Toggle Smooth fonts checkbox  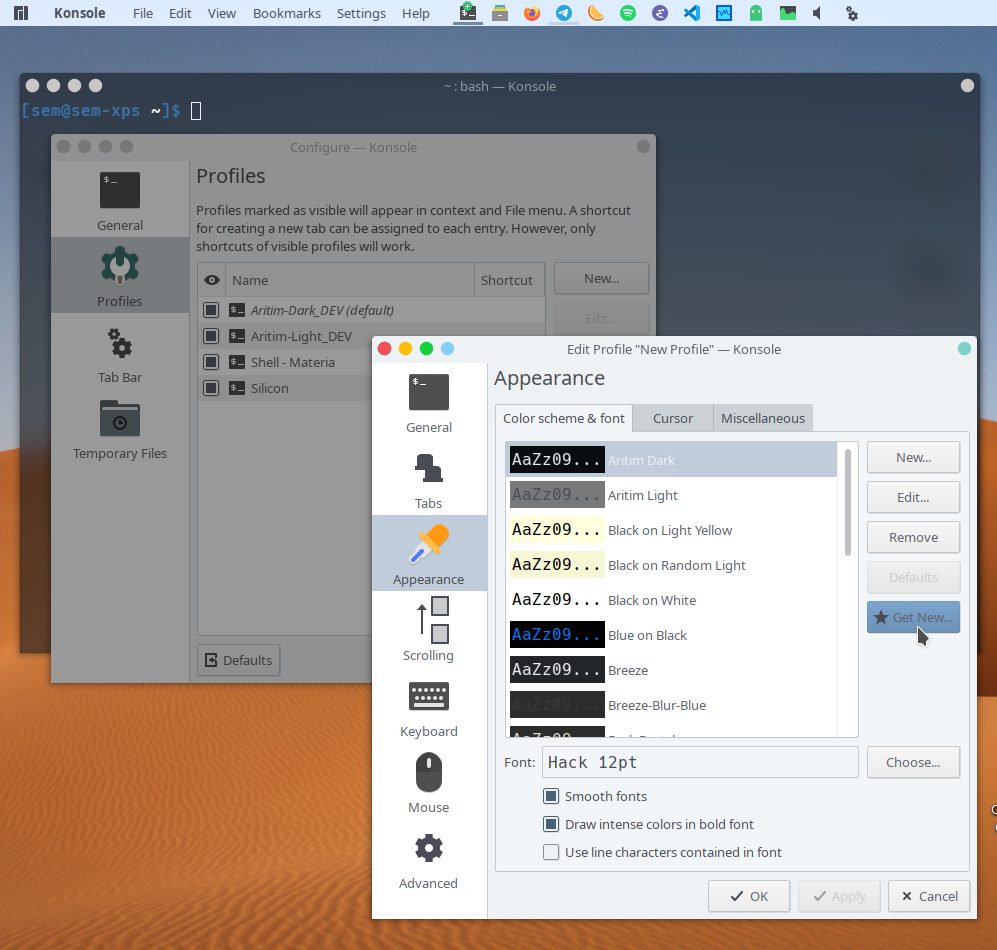[x=551, y=796]
